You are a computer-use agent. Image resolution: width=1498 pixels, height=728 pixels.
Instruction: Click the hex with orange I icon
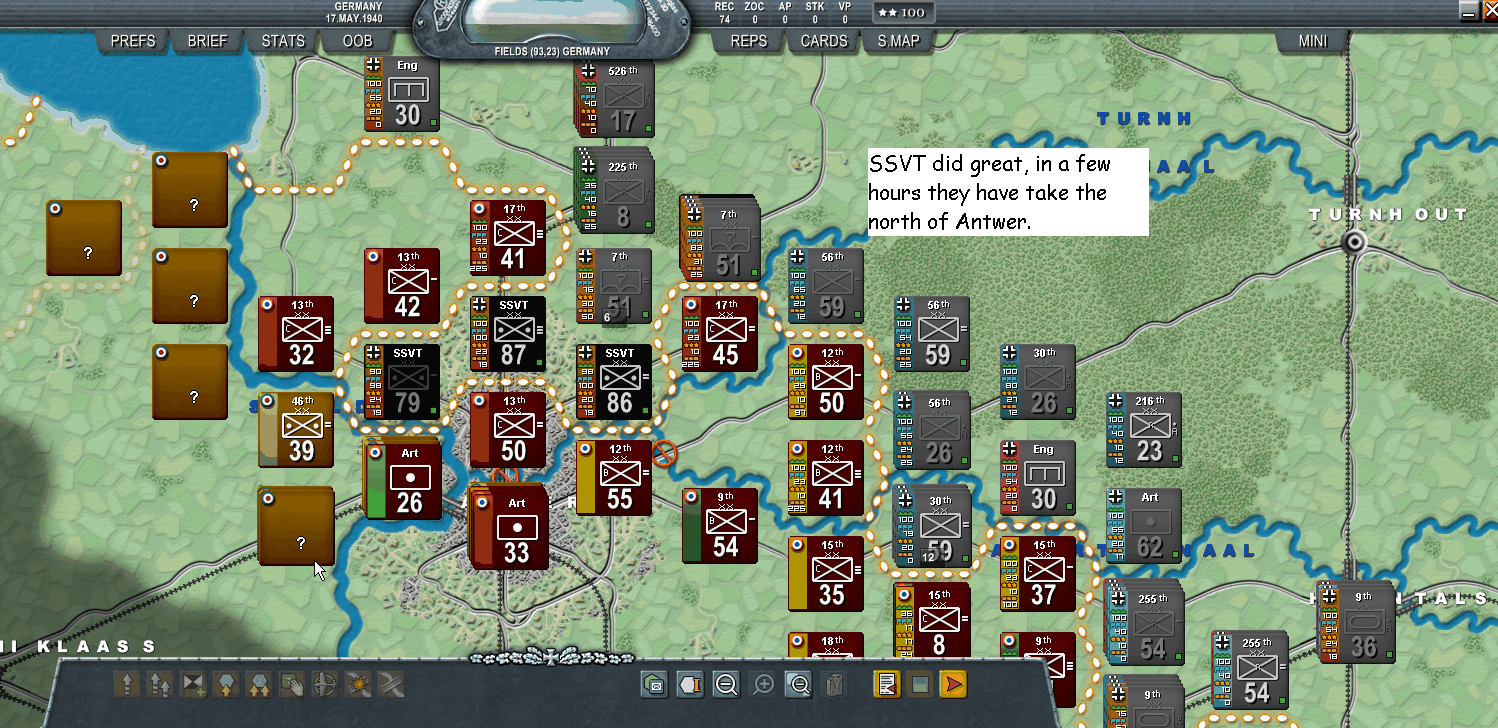point(690,685)
